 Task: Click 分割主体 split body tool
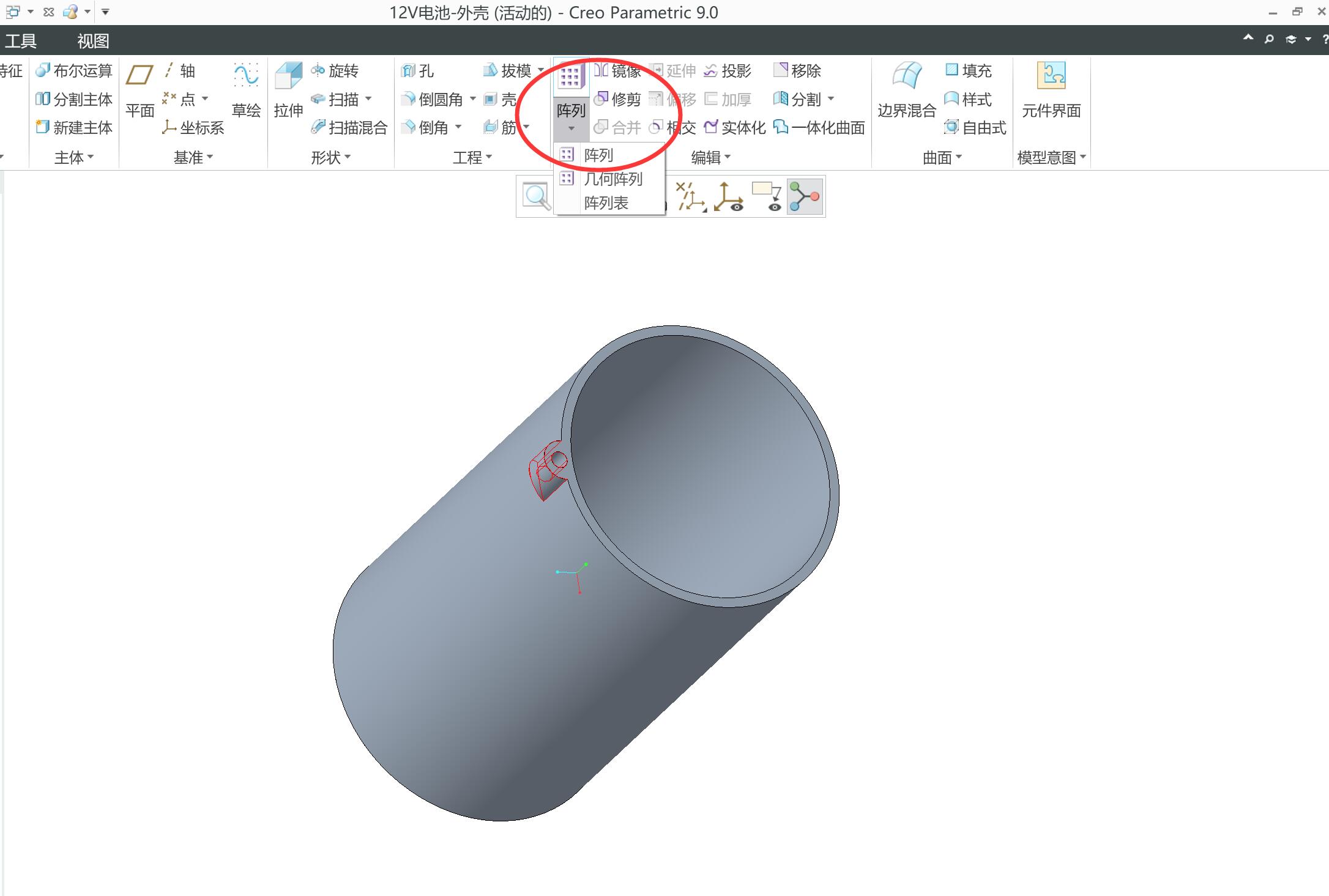(x=74, y=99)
